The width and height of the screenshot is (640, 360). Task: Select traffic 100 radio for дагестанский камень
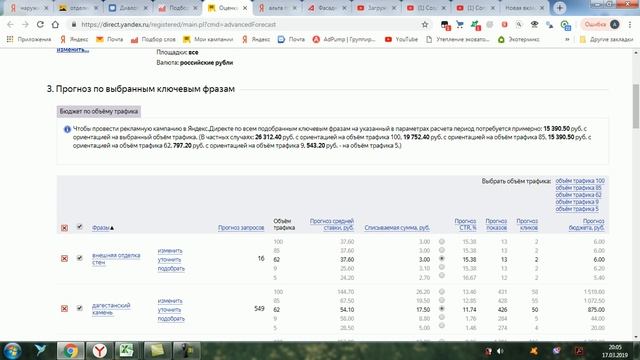442,292
